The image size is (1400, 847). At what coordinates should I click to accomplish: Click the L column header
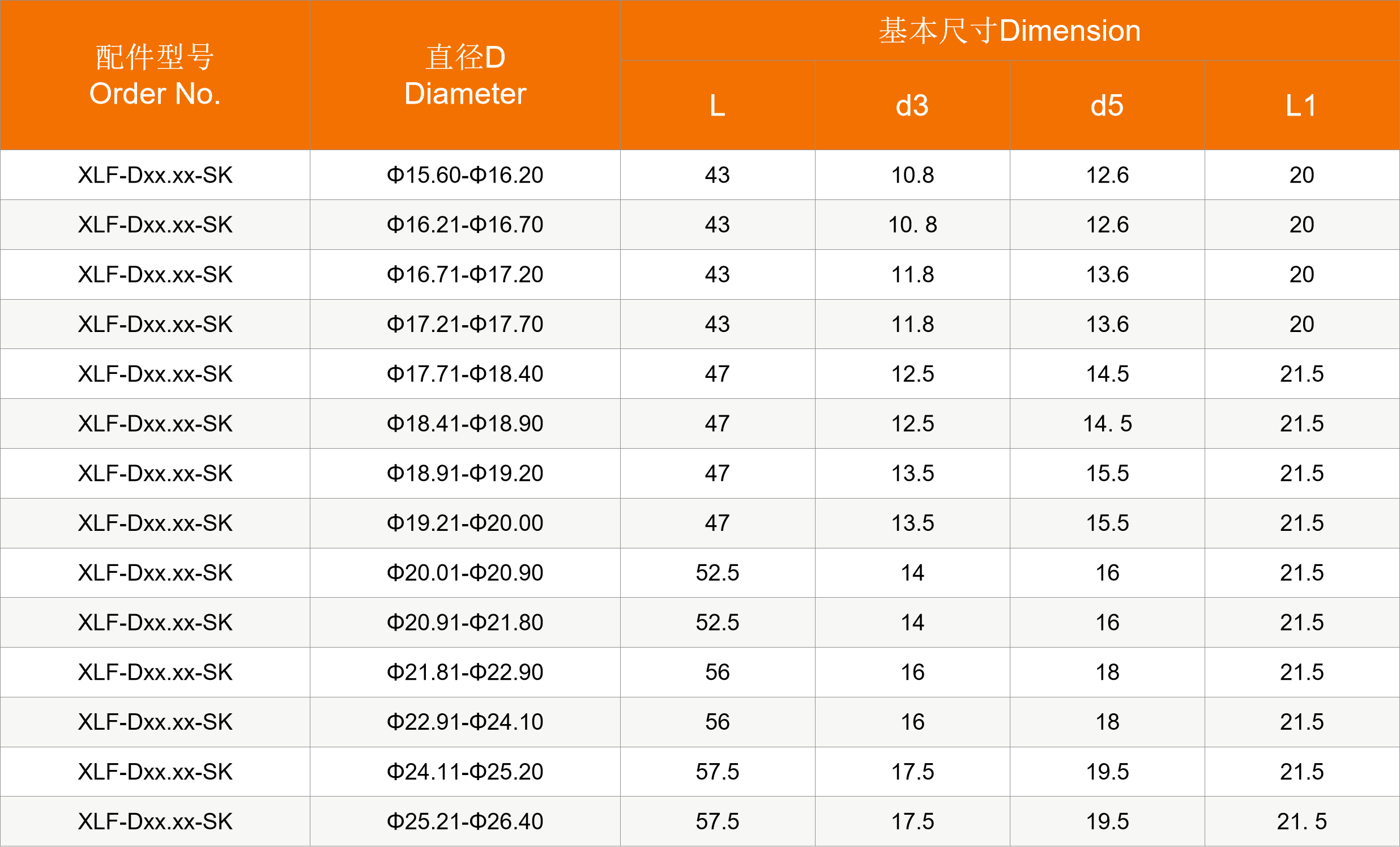[717, 106]
